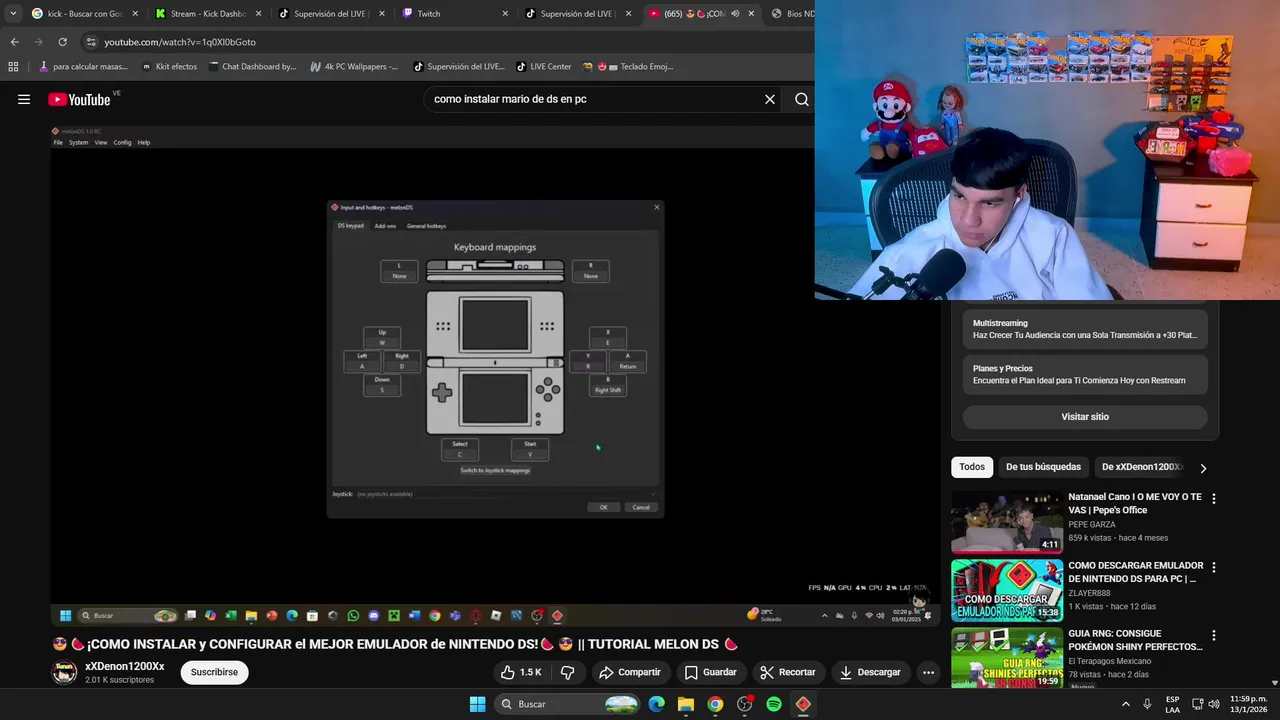Close the Twitch tab
This screenshot has width=1280, height=720.
(x=505, y=14)
